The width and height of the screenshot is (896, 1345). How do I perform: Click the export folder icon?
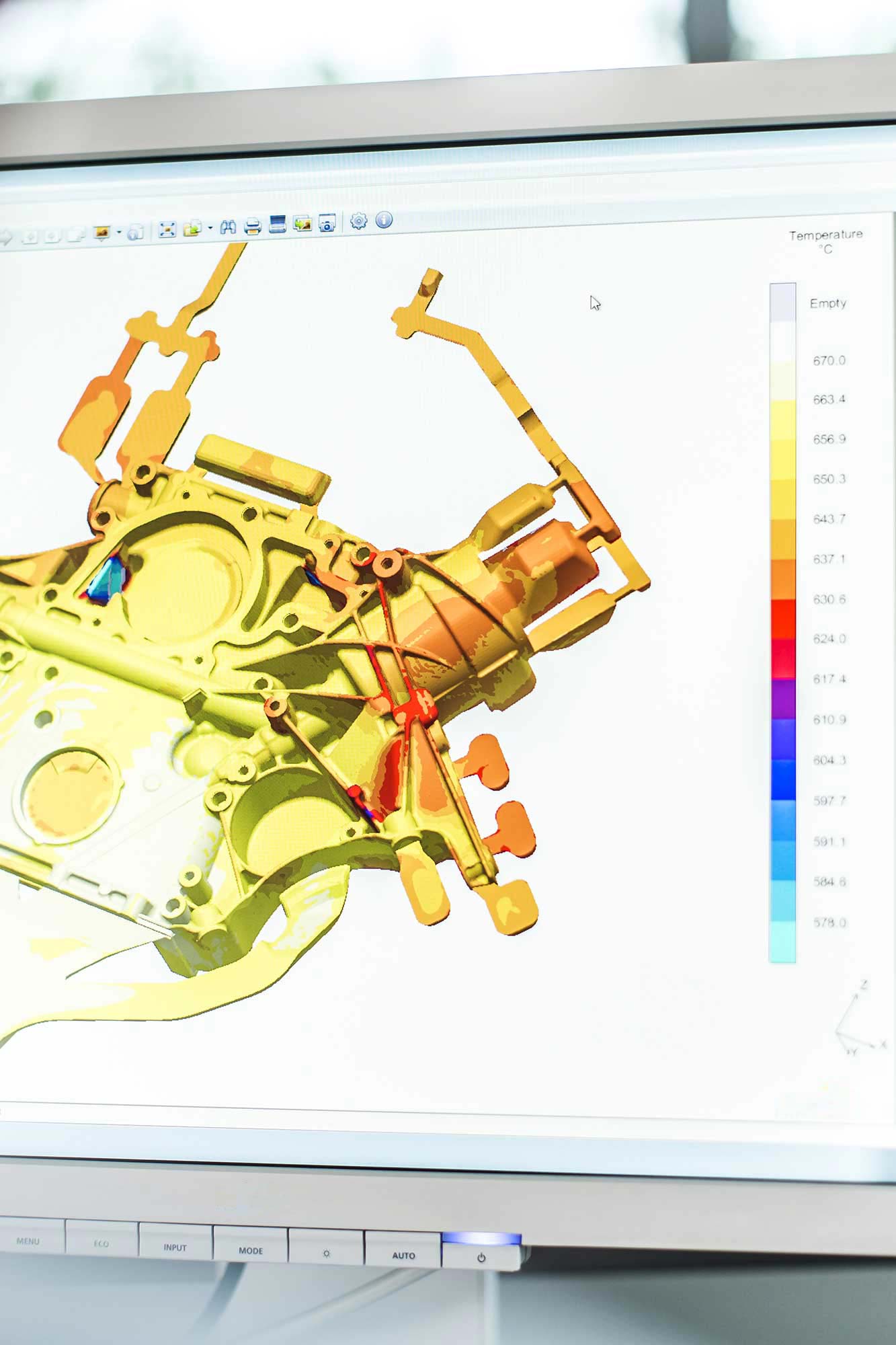click(x=192, y=229)
